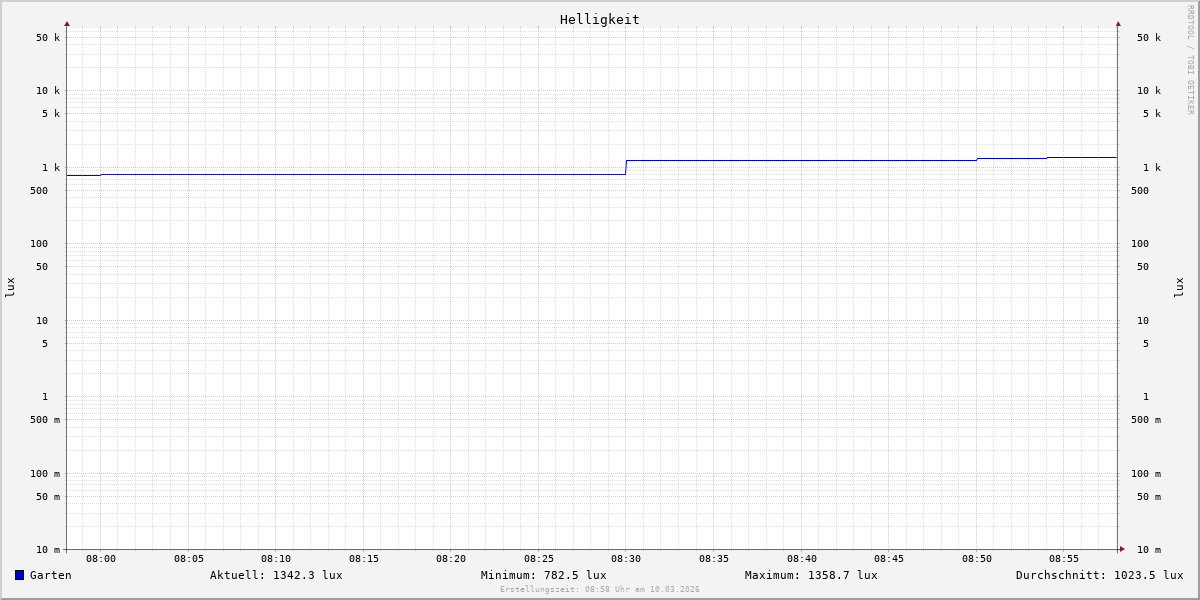Click the red arrow atop right y-axis
The image size is (1200, 600).
1118,23
